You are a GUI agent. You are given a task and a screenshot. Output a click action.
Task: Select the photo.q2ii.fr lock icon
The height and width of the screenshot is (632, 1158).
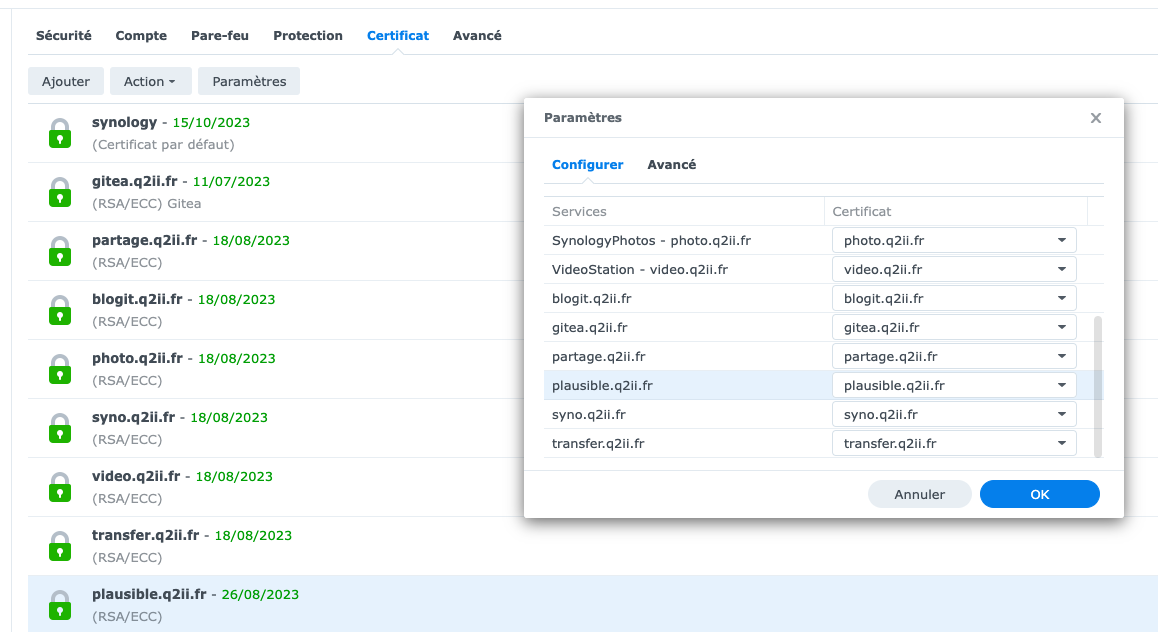[x=61, y=369]
